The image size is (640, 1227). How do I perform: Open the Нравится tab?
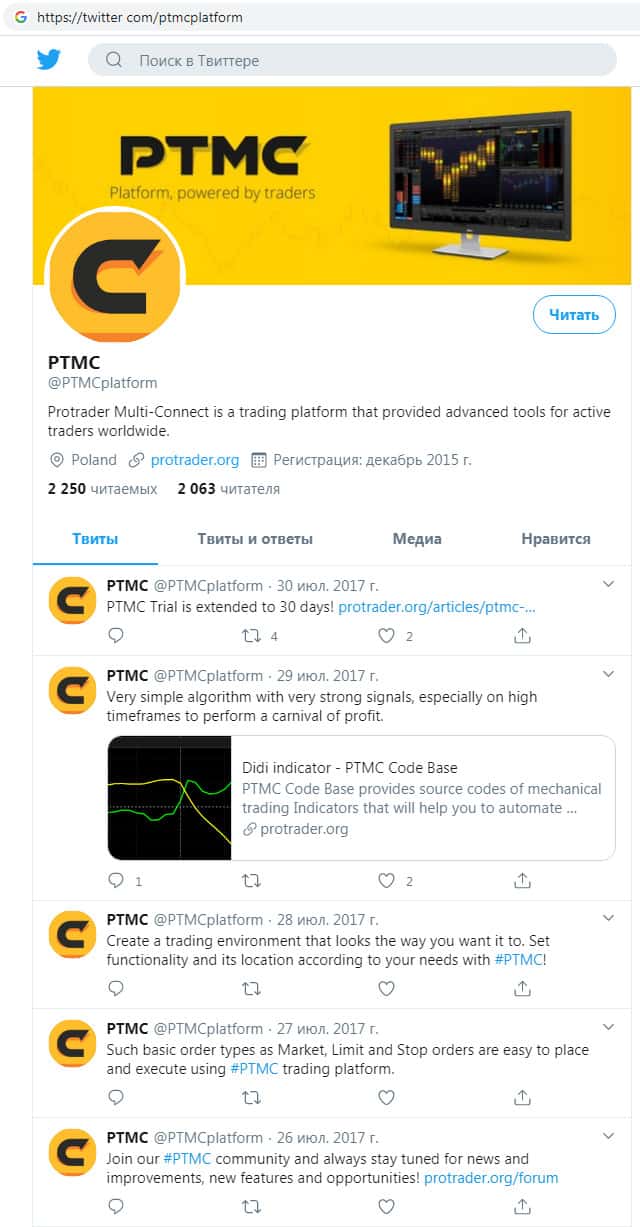556,539
